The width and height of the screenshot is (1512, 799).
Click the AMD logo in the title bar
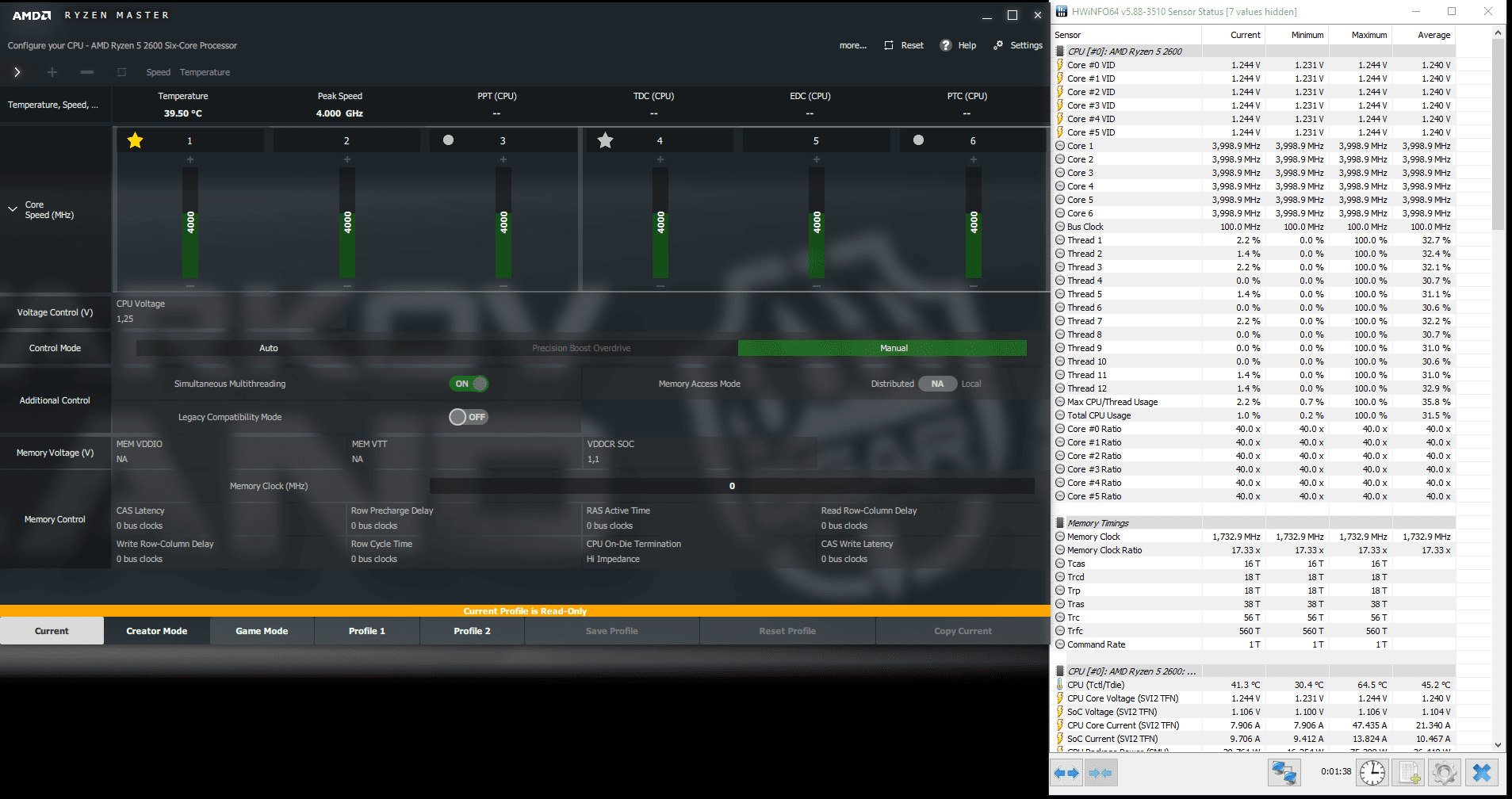tap(32, 15)
